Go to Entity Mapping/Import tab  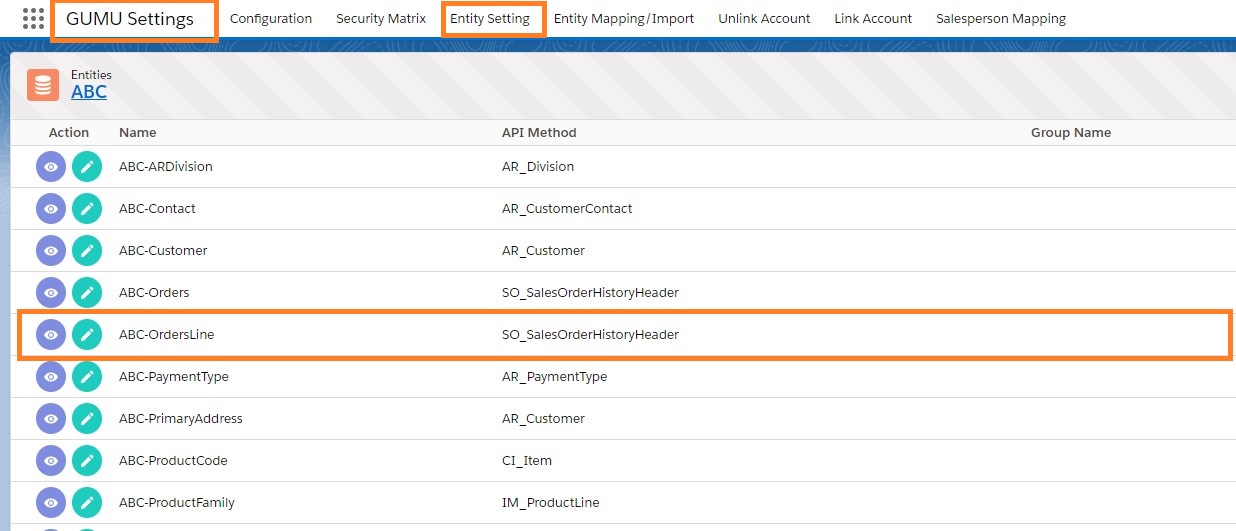pyautogui.click(x=624, y=19)
